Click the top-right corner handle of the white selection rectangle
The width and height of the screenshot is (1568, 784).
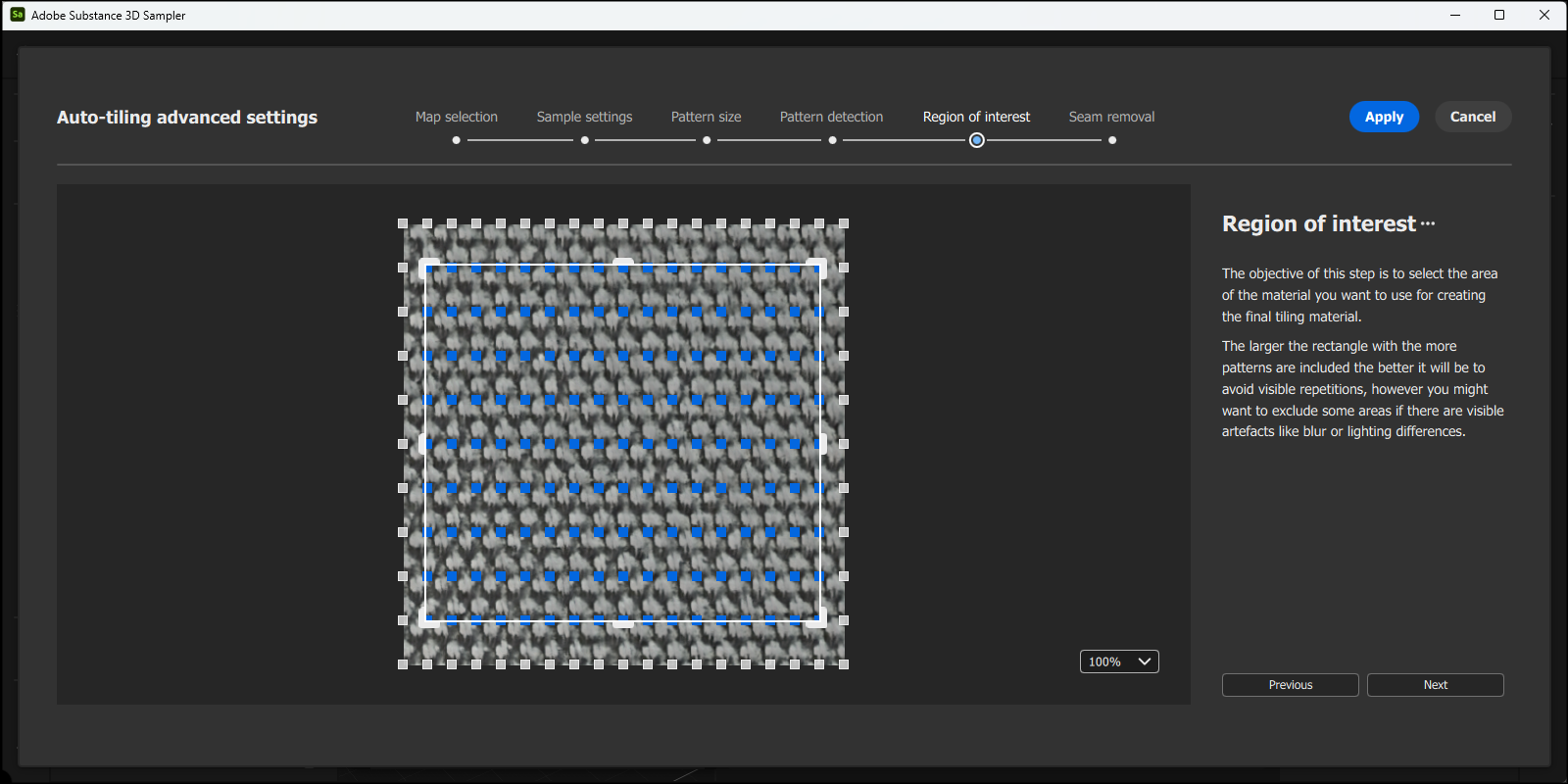(819, 266)
